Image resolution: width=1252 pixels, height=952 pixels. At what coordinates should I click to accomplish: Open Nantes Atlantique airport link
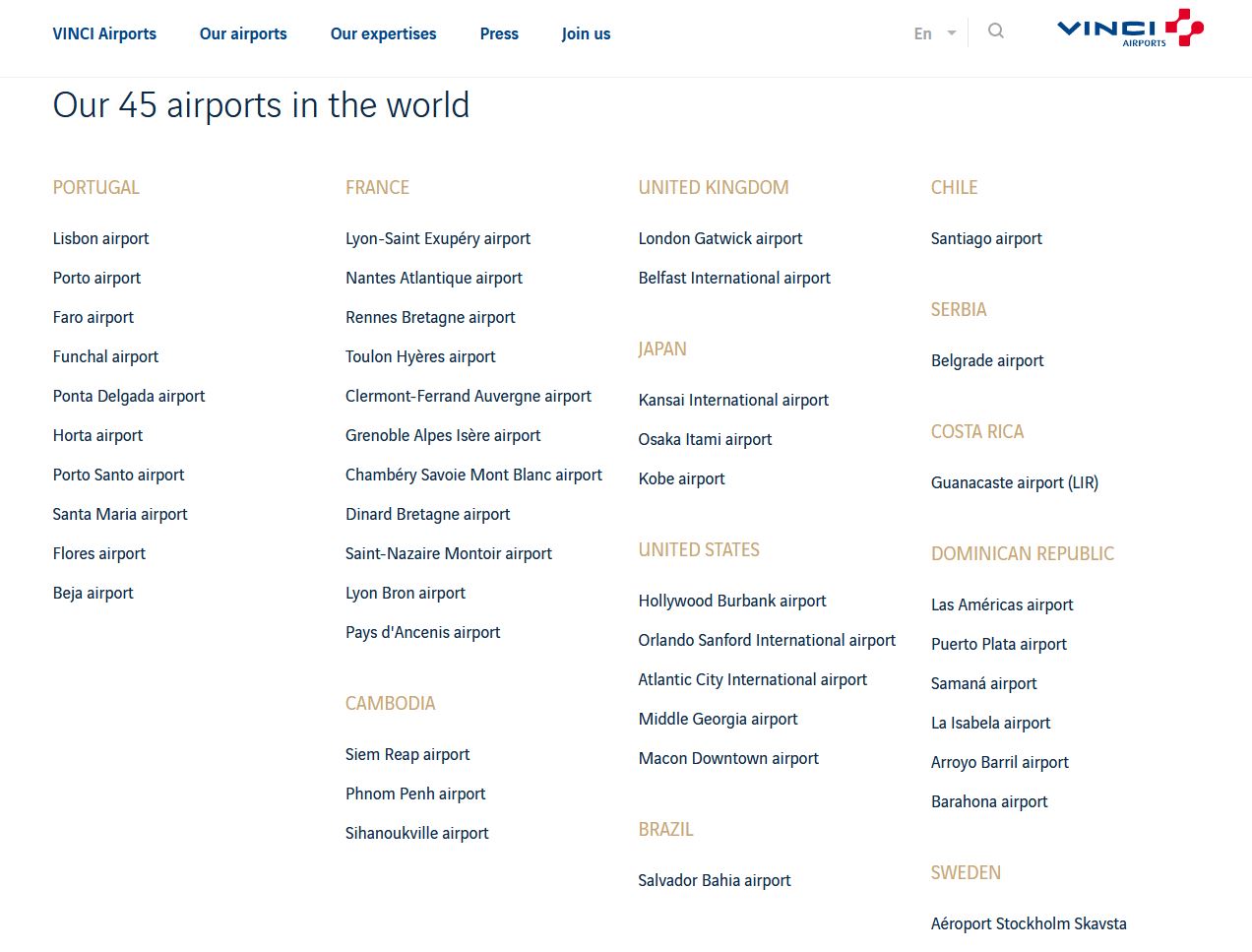(x=434, y=278)
